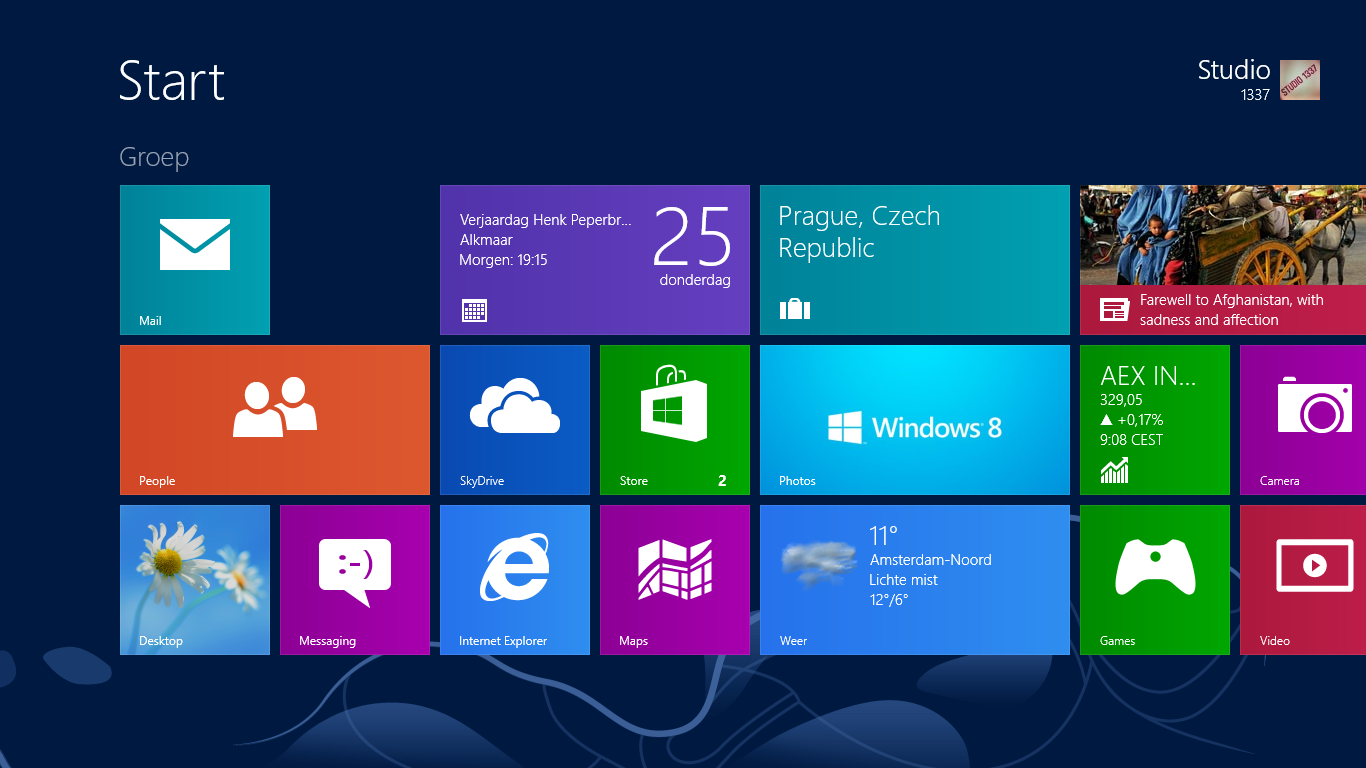This screenshot has width=1366, height=768.
Task: Click the Windows 8 logo on Photos tile
Action: [914, 428]
